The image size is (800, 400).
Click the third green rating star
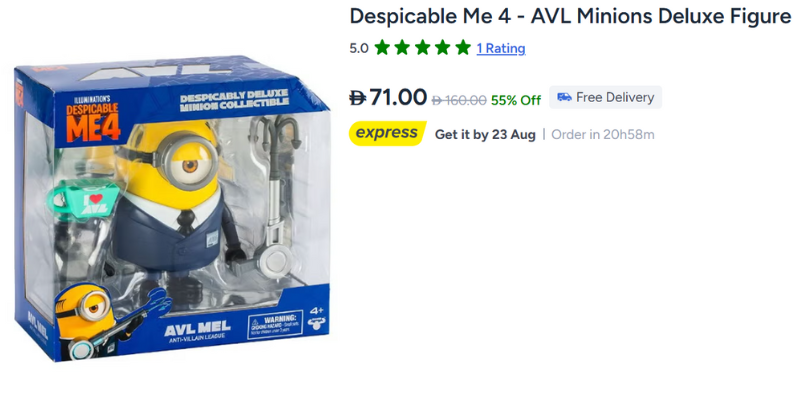click(x=422, y=48)
